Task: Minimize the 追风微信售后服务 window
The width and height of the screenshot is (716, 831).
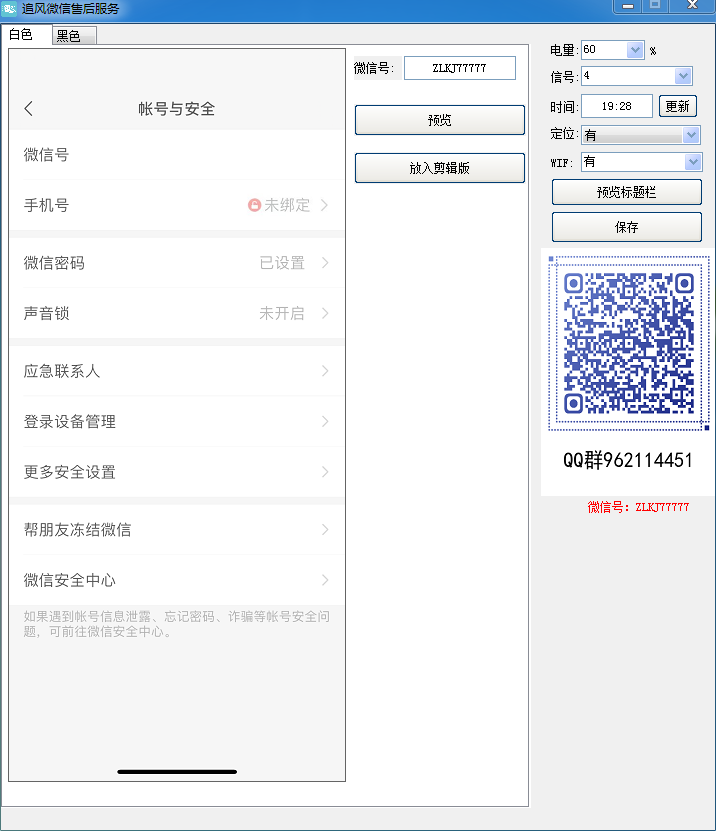Action: click(x=628, y=6)
